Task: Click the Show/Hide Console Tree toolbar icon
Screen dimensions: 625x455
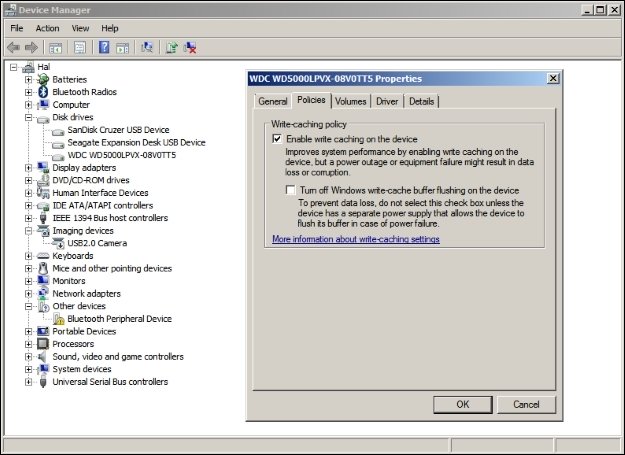Action: (55, 48)
